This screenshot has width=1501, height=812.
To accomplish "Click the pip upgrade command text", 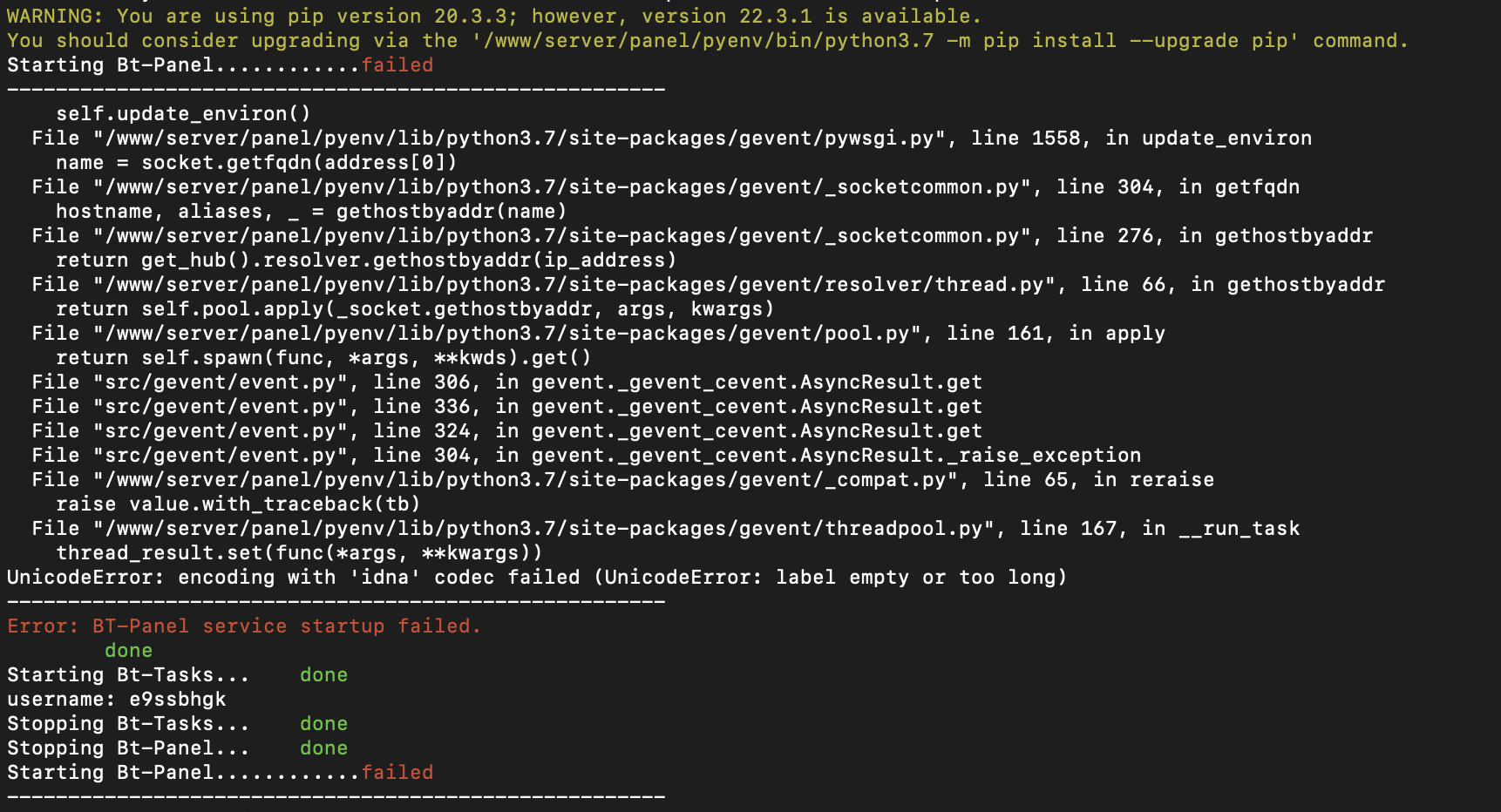I will click(885, 41).
